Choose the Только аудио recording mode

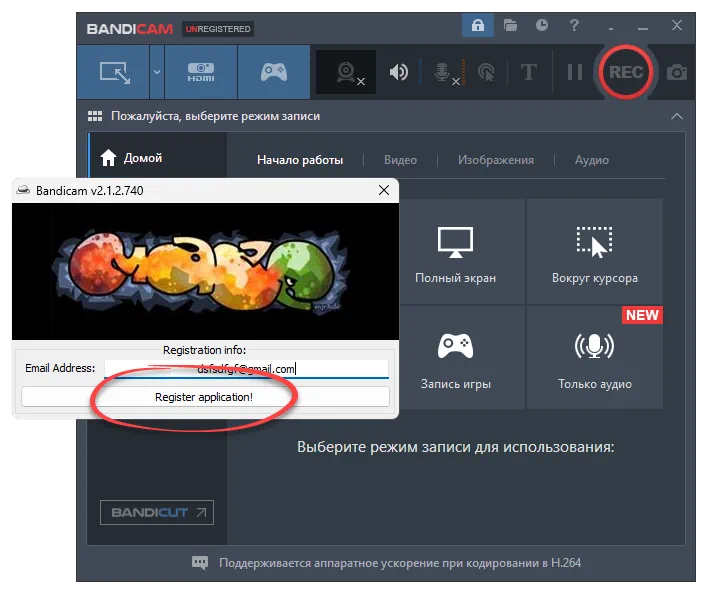pos(594,358)
